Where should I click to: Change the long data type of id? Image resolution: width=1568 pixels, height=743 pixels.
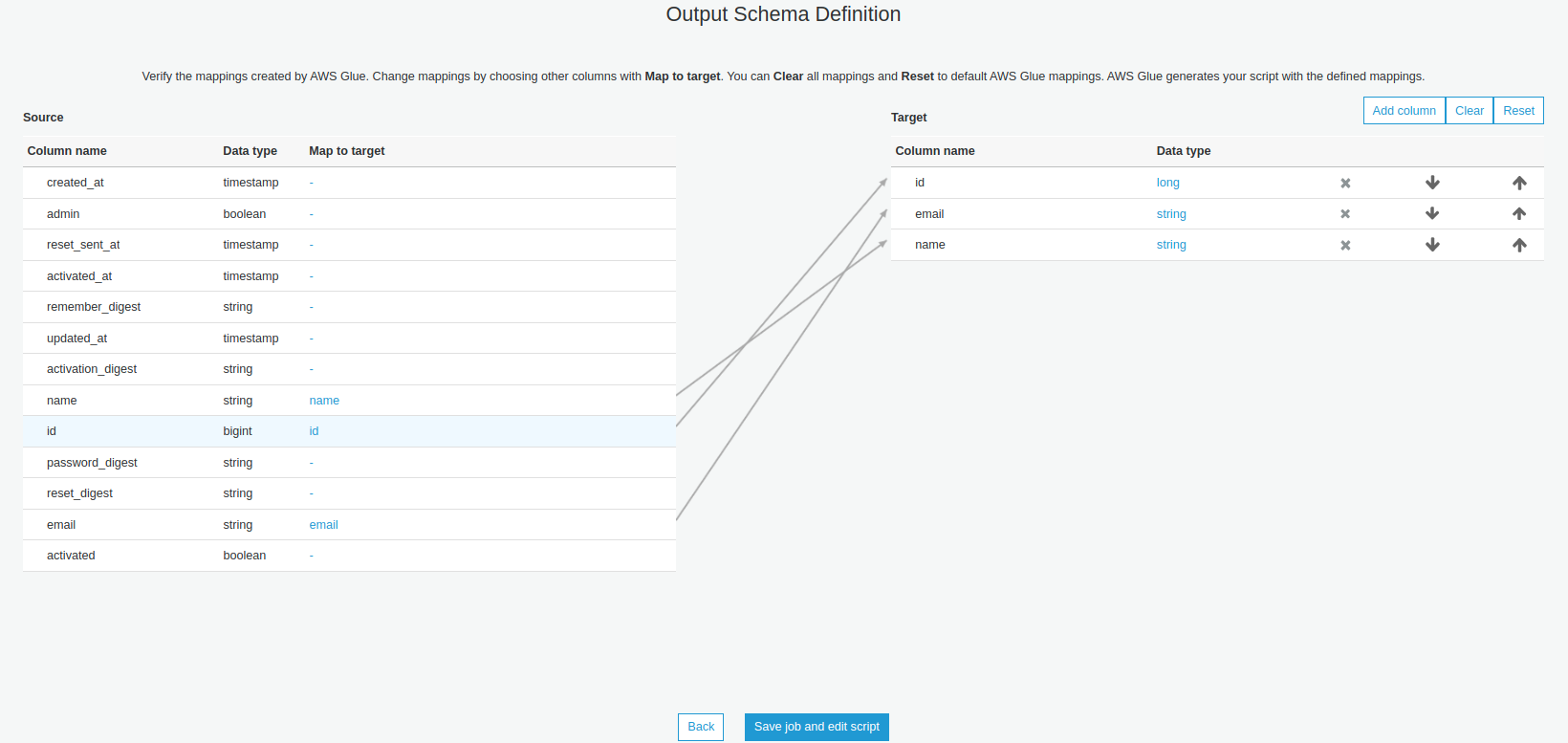[1167, 183]
